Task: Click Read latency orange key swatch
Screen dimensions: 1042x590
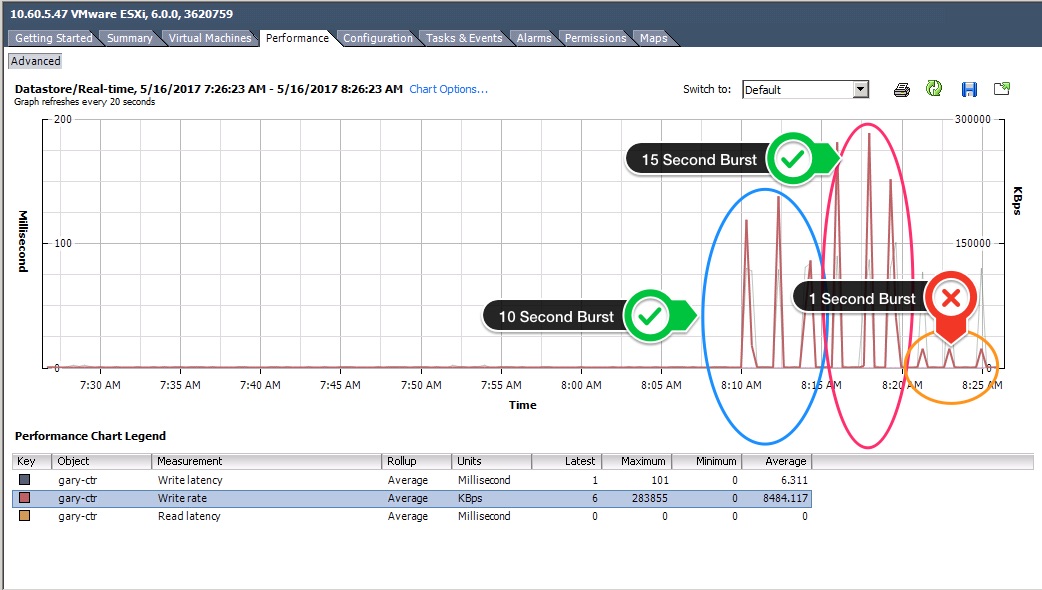Action: click(x=25, y=517)
